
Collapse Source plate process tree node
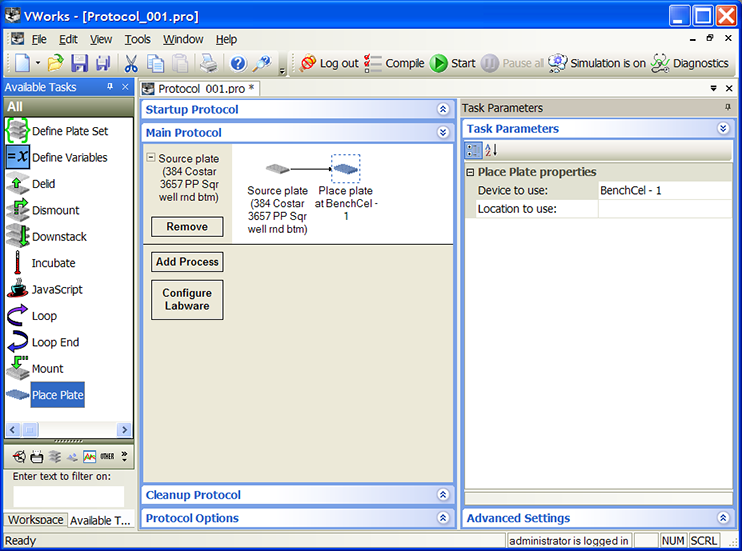[x=151, y=158]
